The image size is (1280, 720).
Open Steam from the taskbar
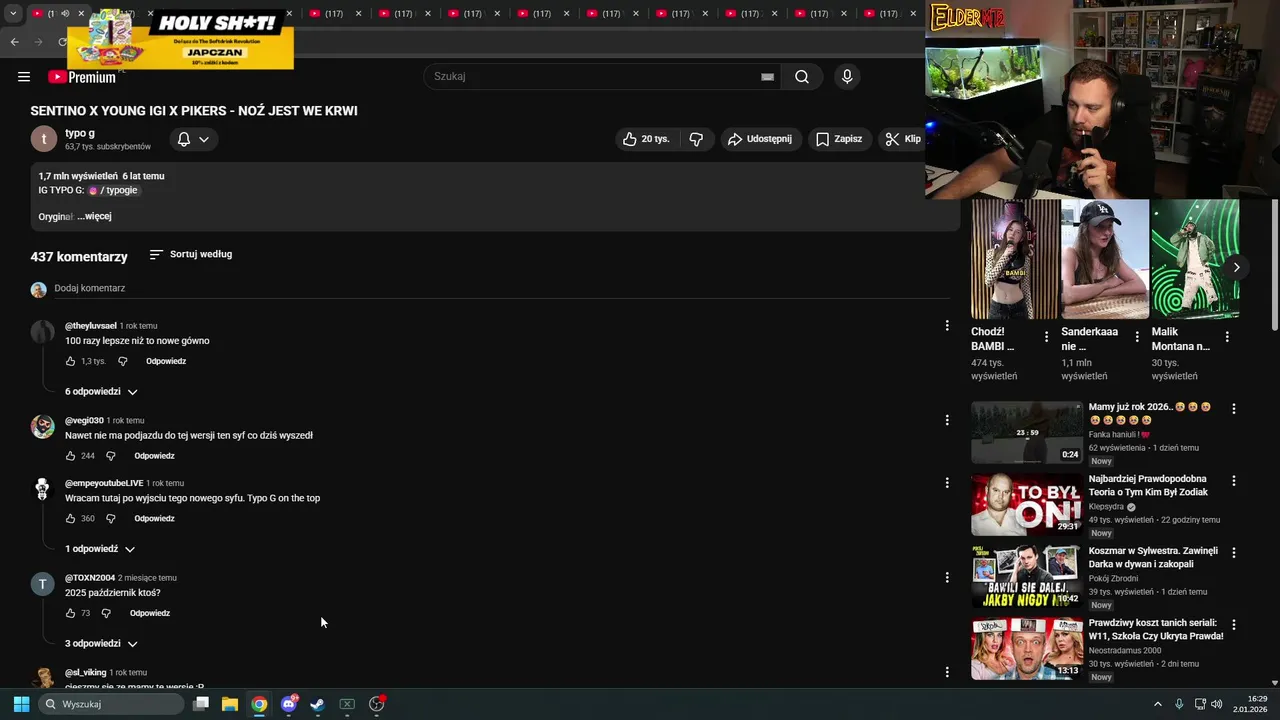317,704
